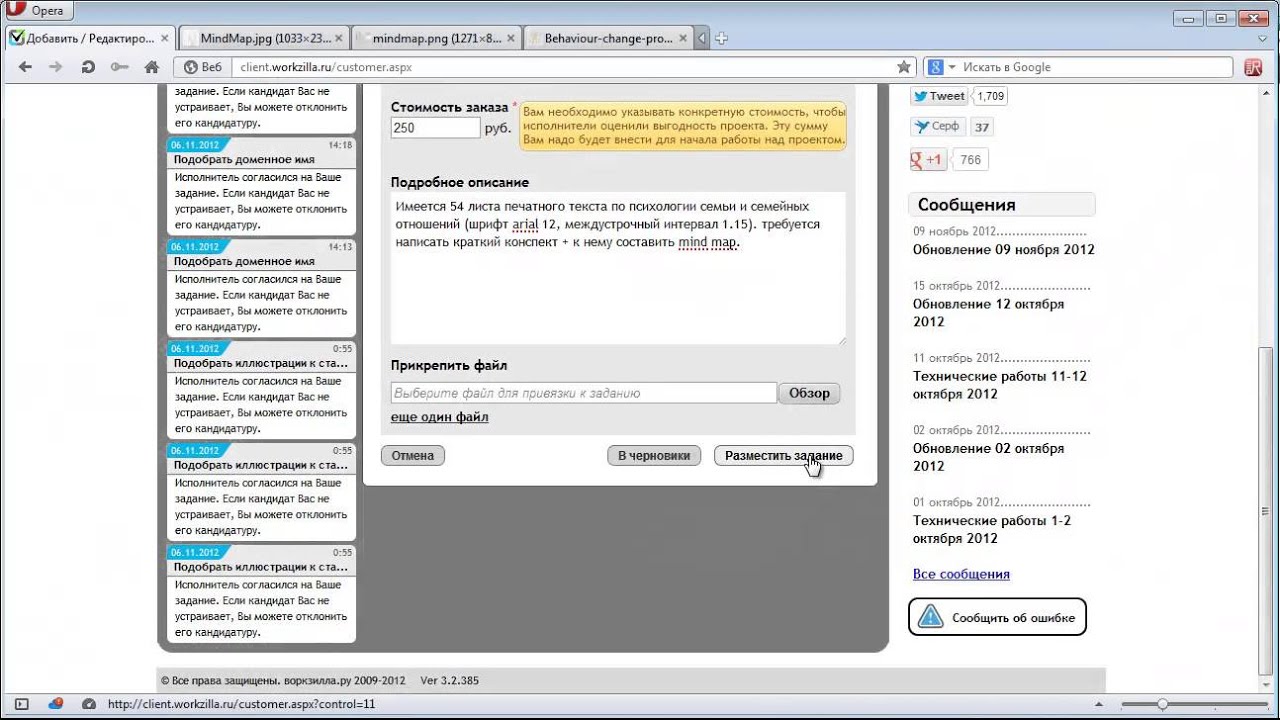Image resolution: width=1280 pixels, height=720 pixels.
Task: Open the Все сообщения link
Action: coord(961,574)
